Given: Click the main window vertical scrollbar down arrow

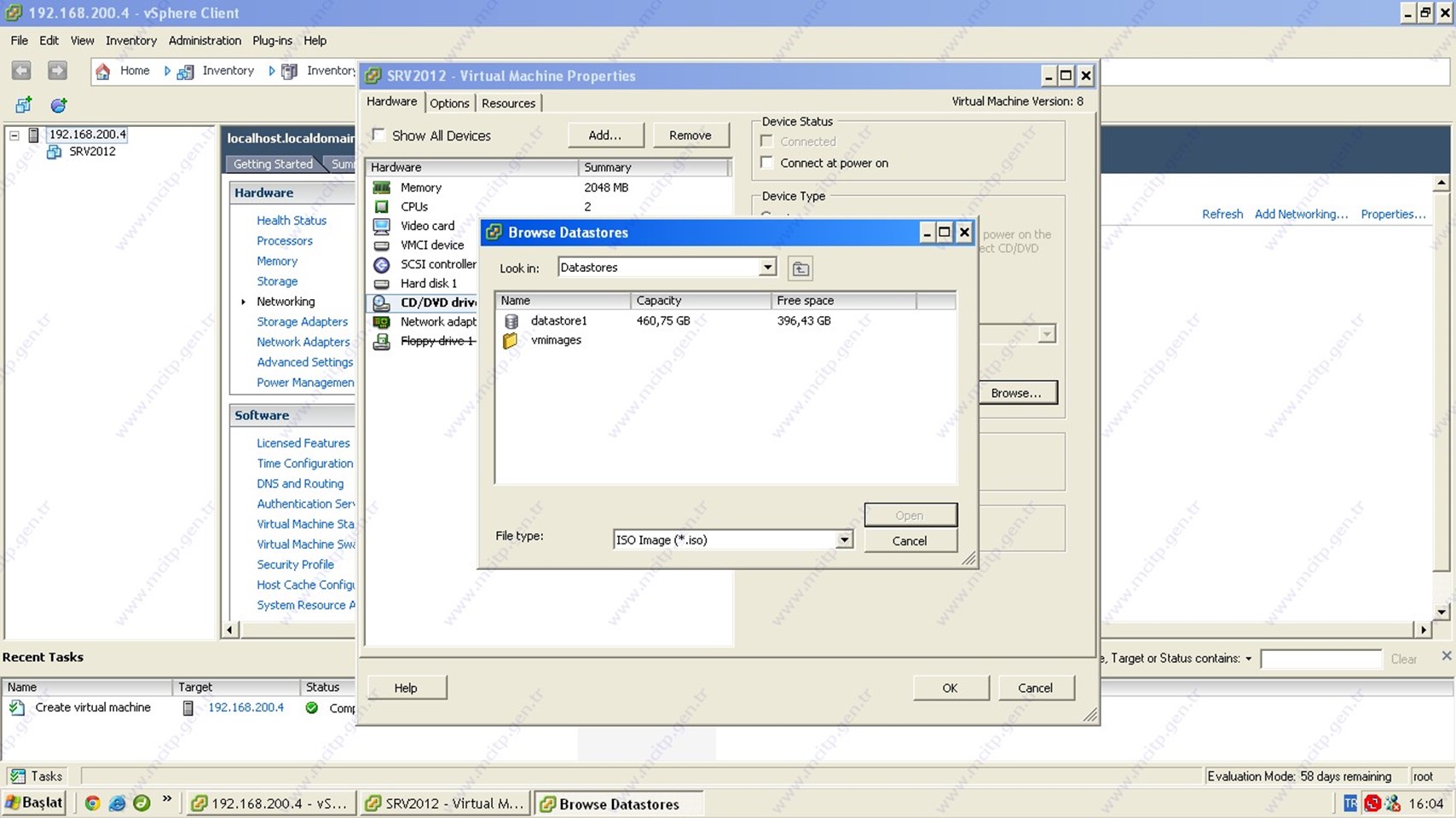Looking at the screenshot, I should 1442,612.
